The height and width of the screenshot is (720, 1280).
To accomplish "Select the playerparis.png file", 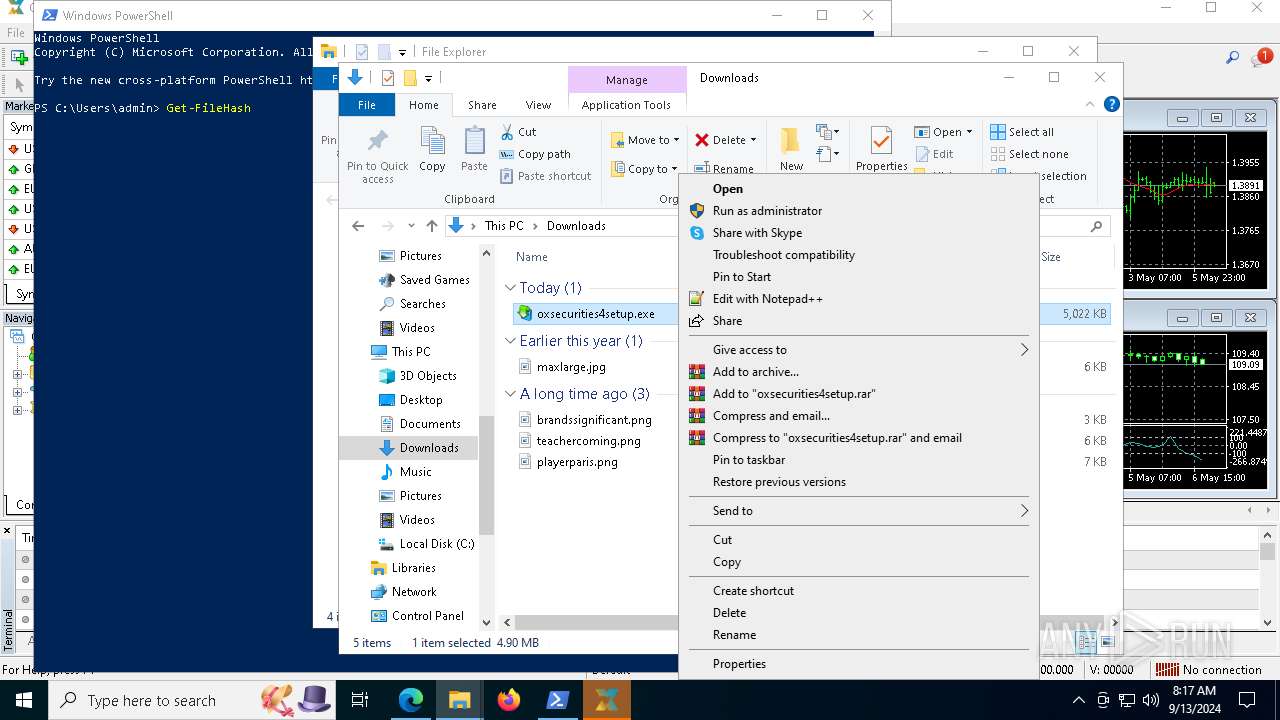I will tap(577, 462).
